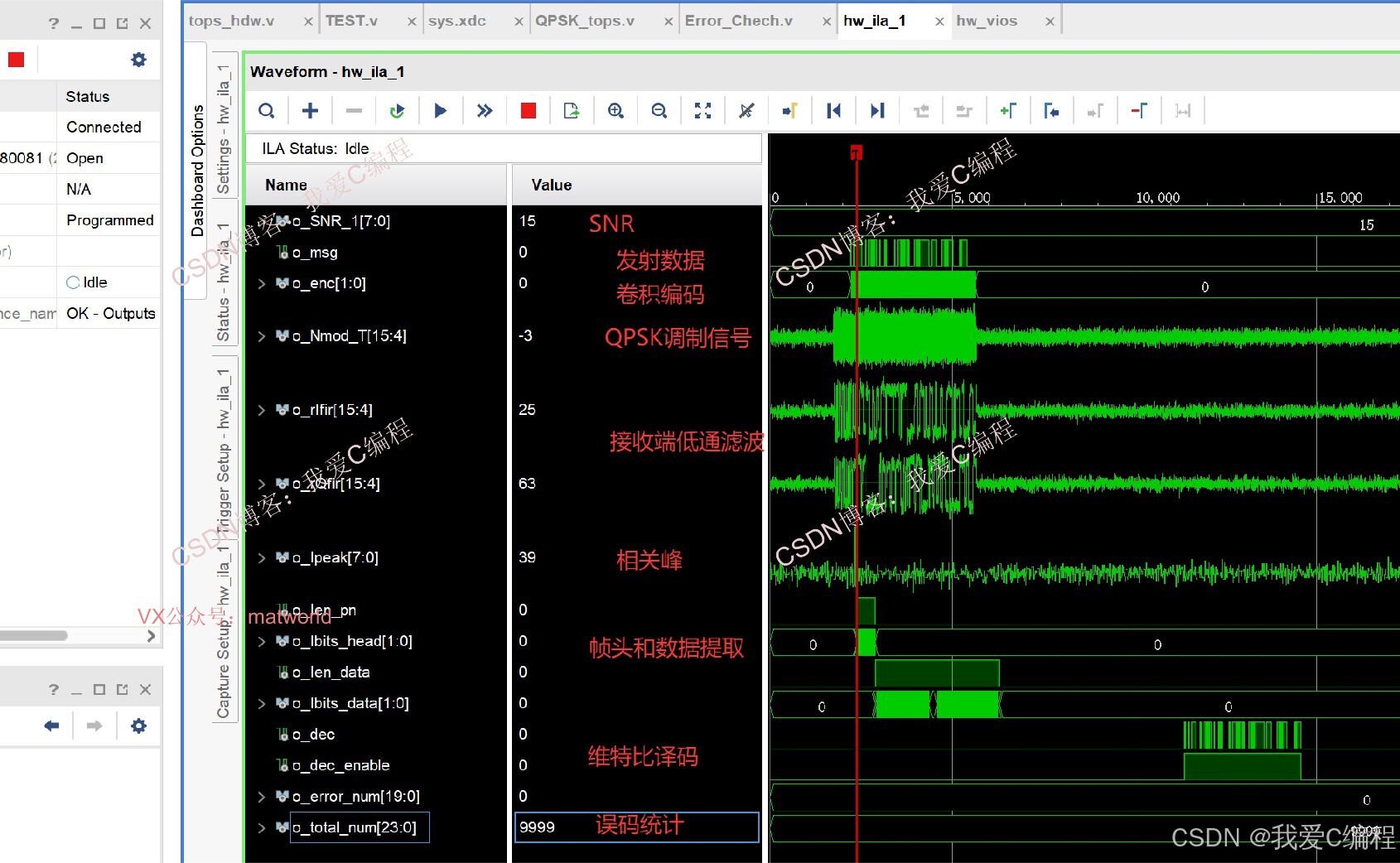Export ILA data using the export icon
The height and width of the screenshot is (863, 1400).
[571, 110]
